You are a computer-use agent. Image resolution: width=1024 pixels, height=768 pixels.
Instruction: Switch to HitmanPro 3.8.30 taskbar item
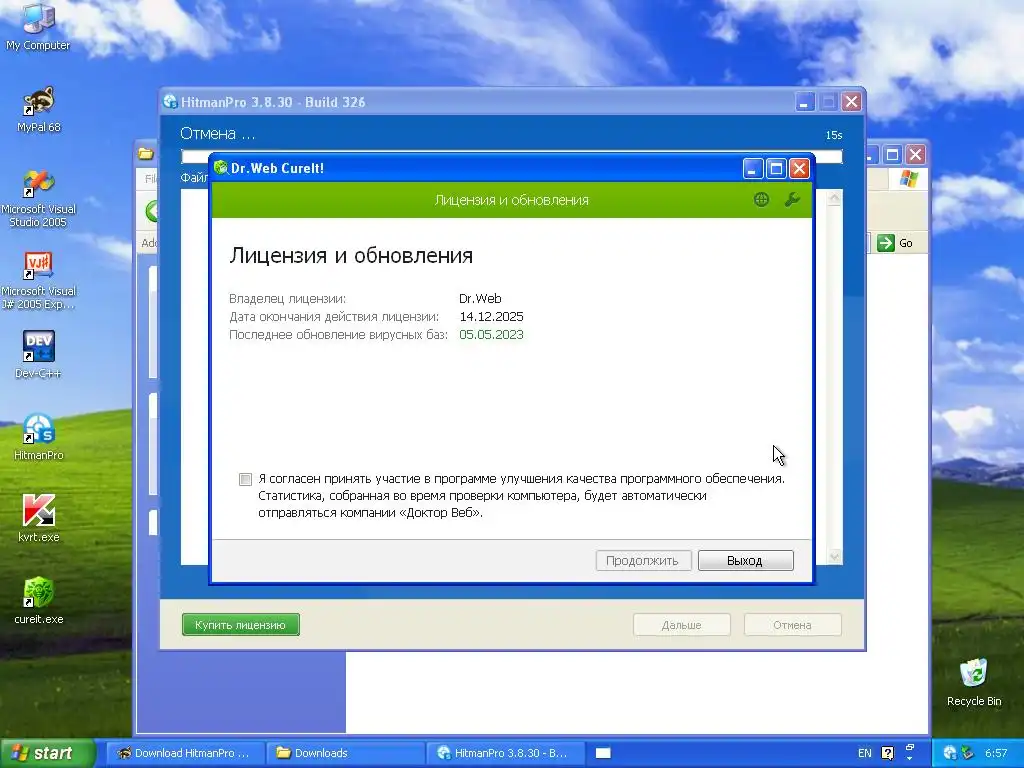[506, 753]
